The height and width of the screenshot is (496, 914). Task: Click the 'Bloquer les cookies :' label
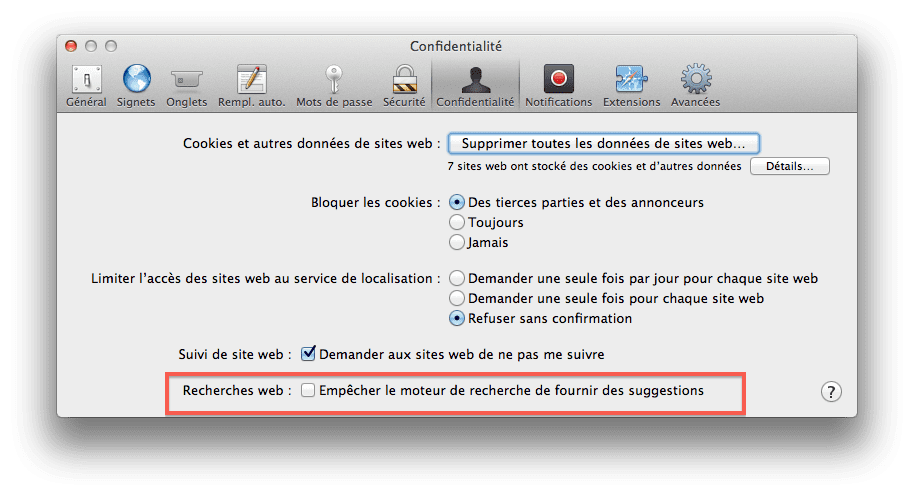click(375, 202)
